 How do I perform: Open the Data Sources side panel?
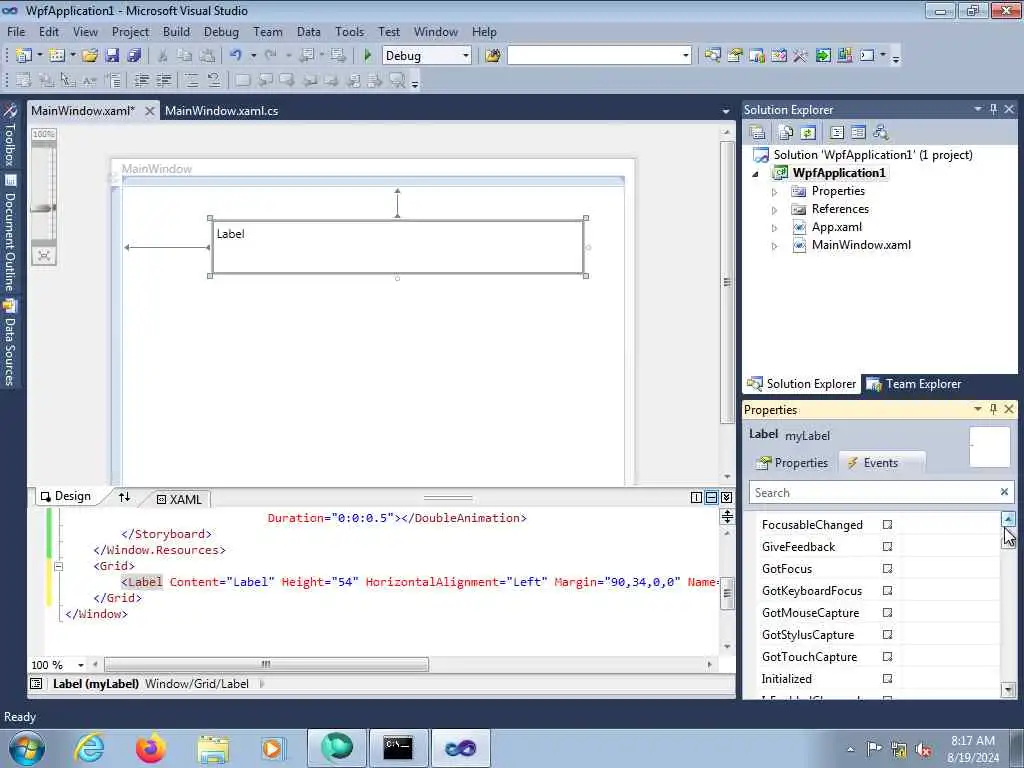[10, 343]
